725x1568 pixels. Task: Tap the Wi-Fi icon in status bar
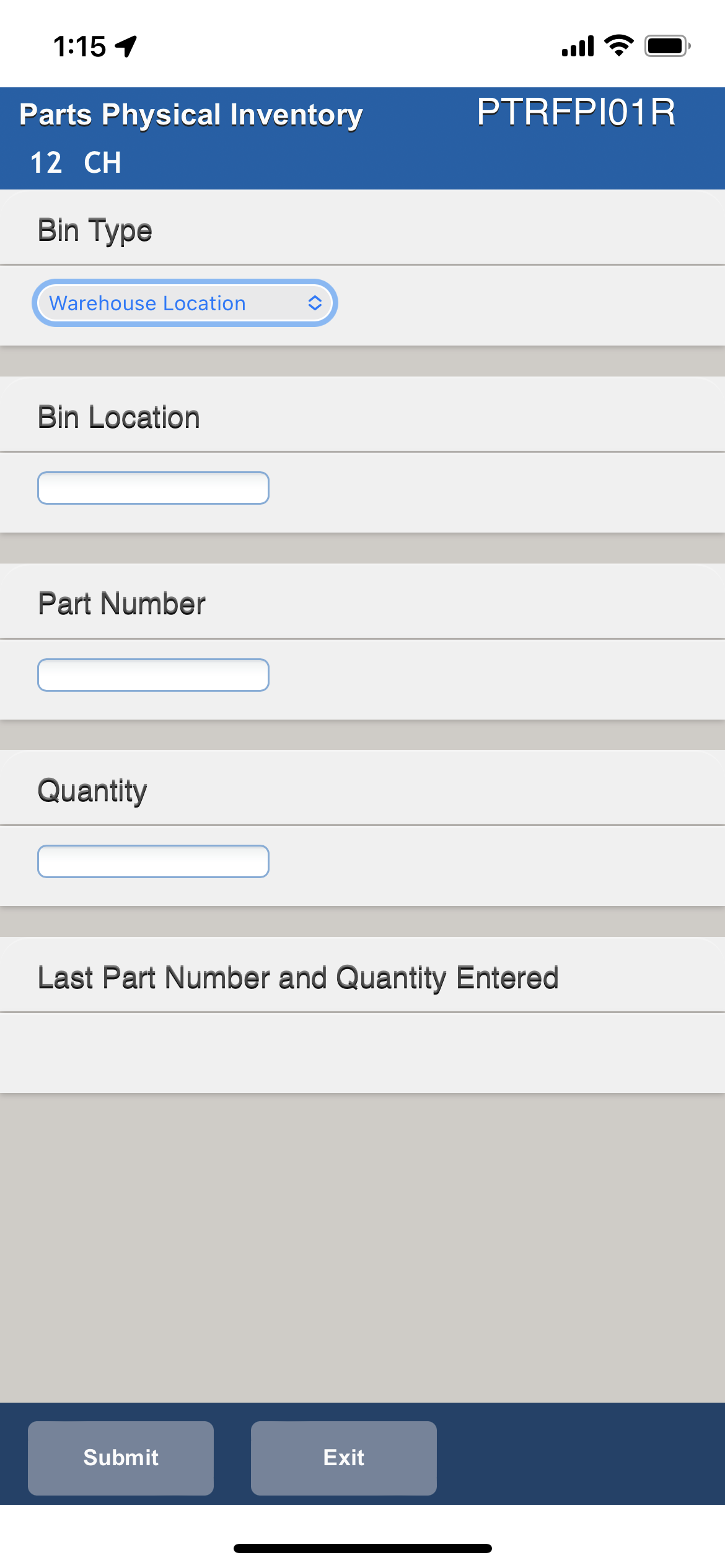tap(618, 46)
